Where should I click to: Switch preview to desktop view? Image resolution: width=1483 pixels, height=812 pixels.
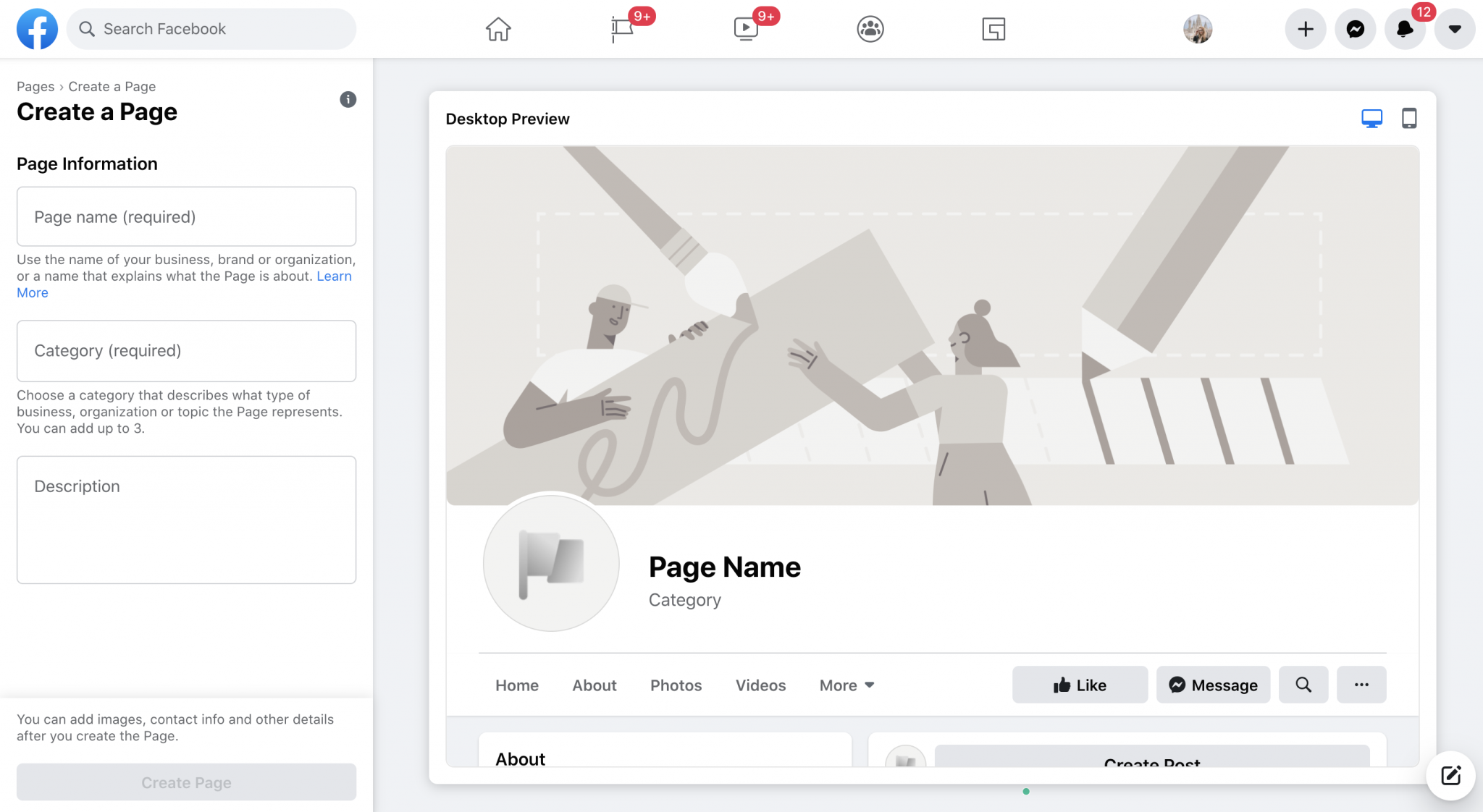point(1371,117)
